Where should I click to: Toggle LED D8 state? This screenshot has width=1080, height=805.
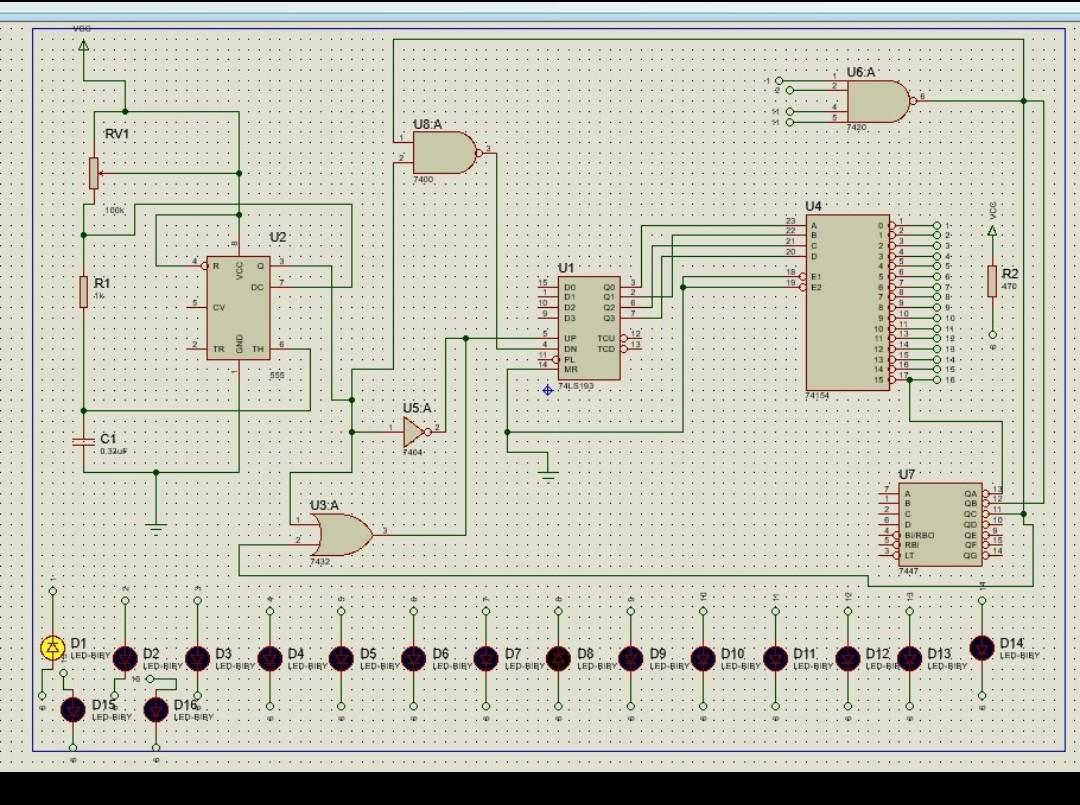tap(557, 659)
